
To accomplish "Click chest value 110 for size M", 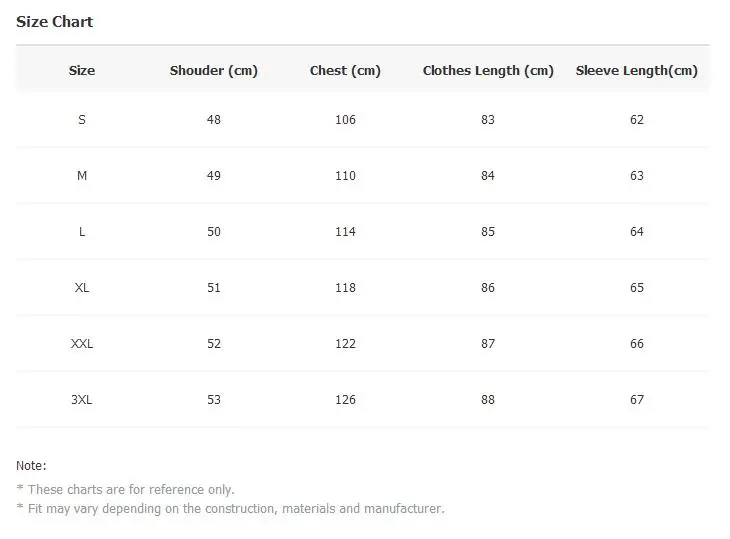I will tap(345, 175).
